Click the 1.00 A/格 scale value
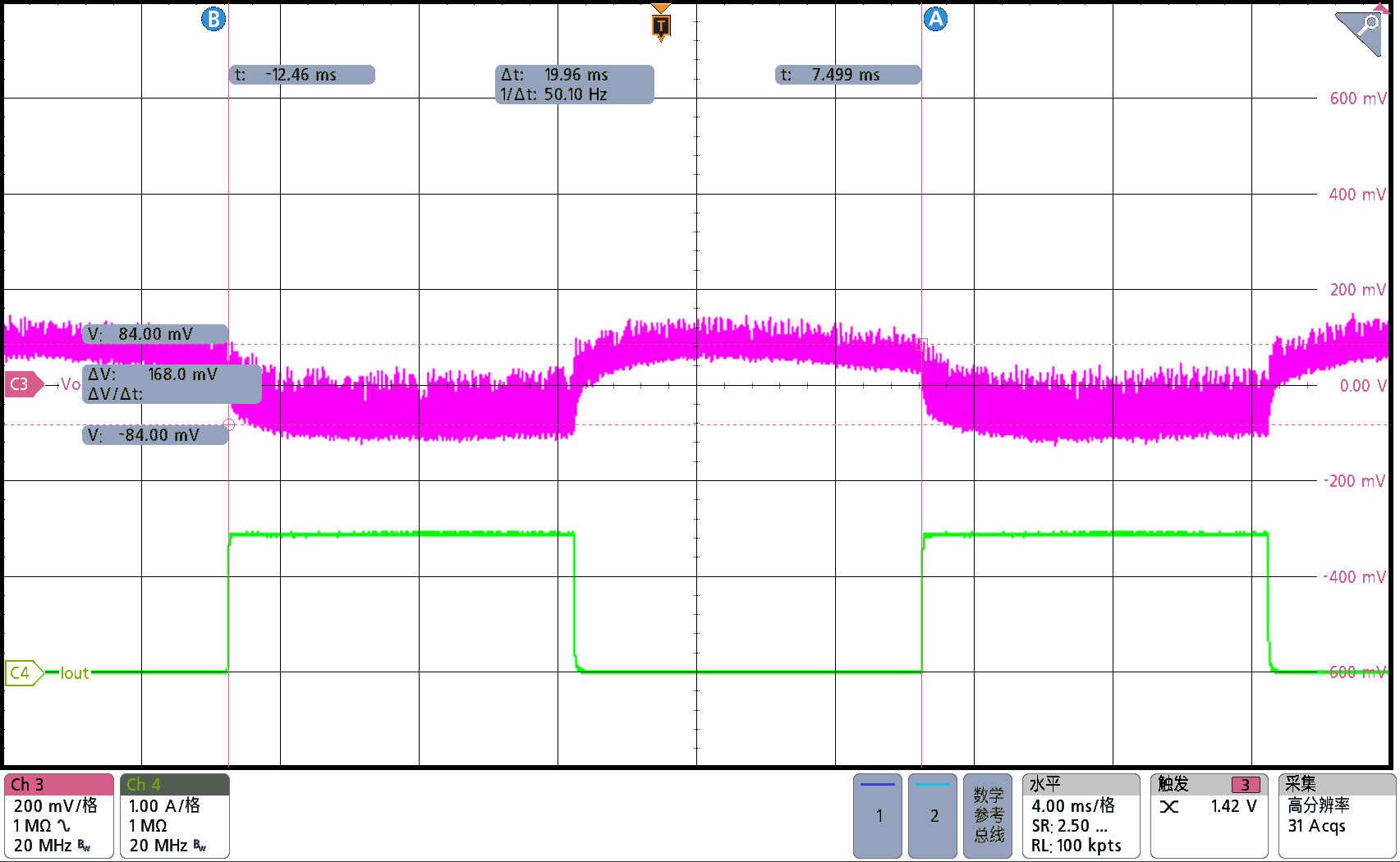This screenshot has height=862, width=1400. (164, 806)
